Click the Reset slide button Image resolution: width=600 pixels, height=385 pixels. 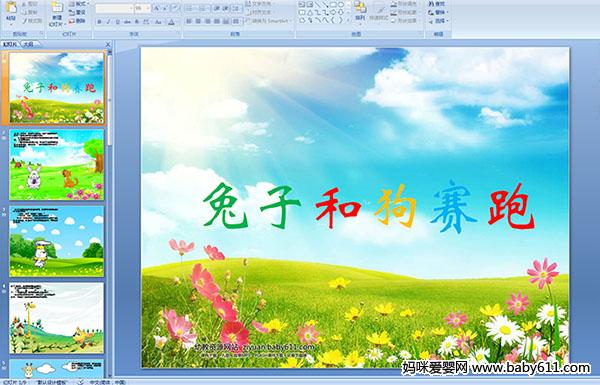pos(77,13)
